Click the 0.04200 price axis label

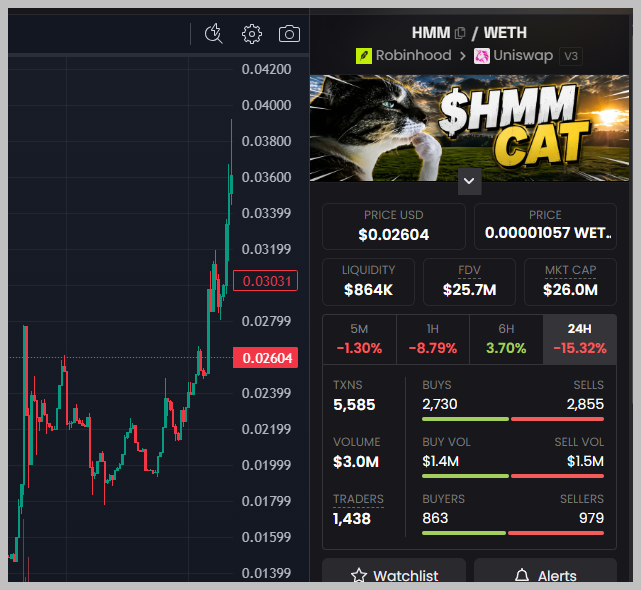[266, 69]
